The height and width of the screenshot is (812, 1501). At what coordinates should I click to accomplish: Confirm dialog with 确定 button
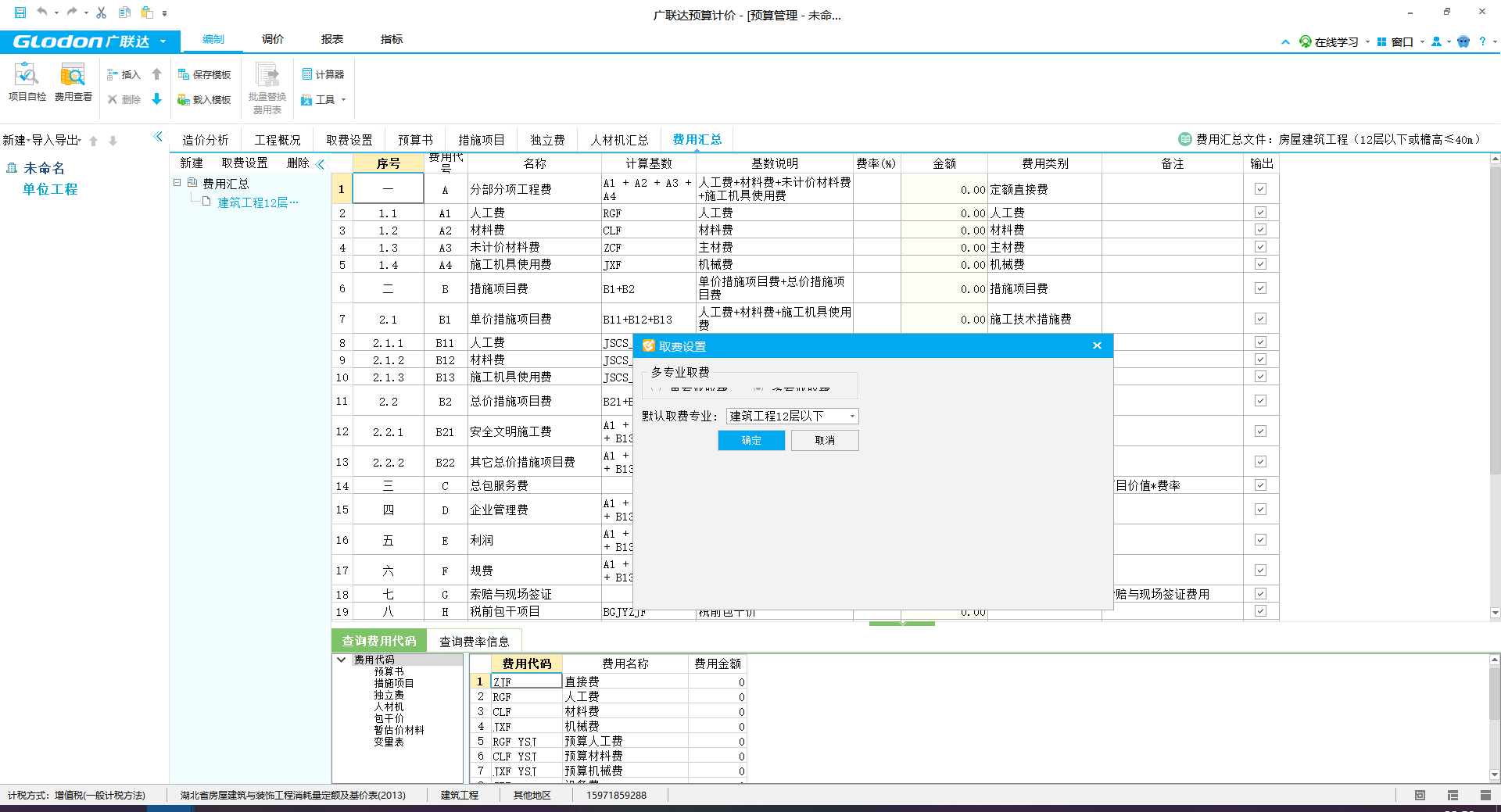pyautogui.click(x=751, y=440)
